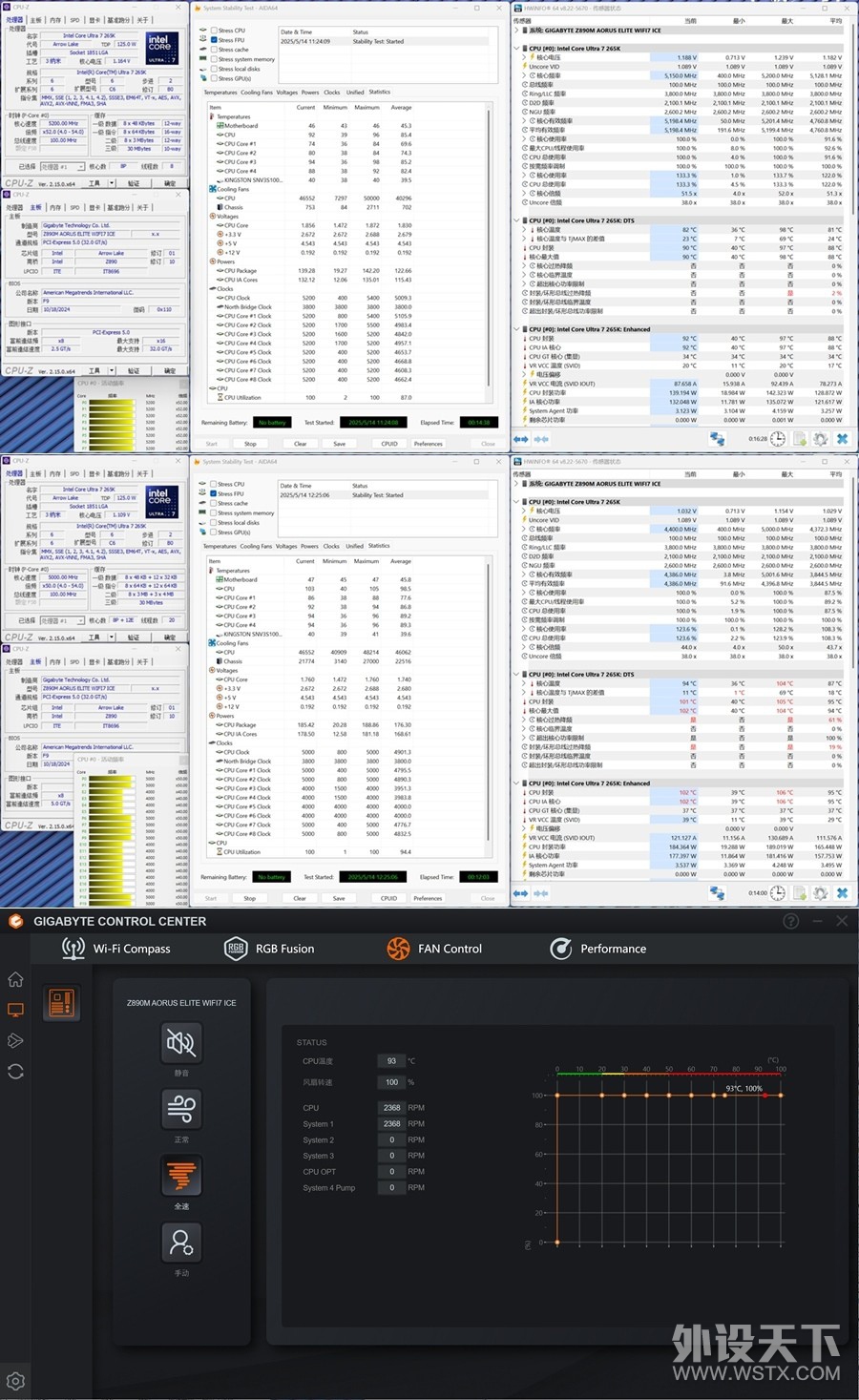Go to the home page via sidebar house icon

[15, 979]
